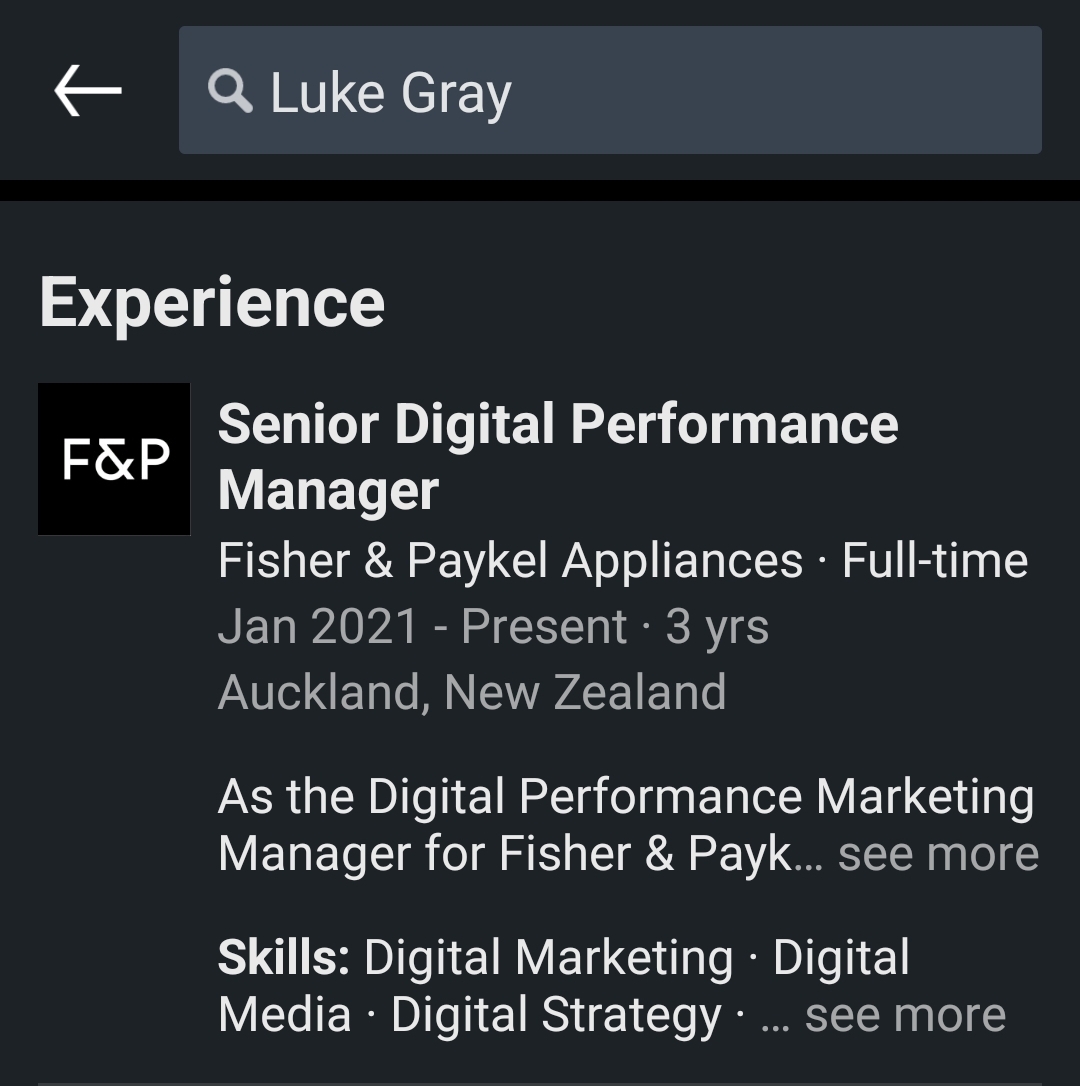This screenshot has width=1080, height=1086.
Task: Click the bold Skills label
Action: (x=284, y=957)
